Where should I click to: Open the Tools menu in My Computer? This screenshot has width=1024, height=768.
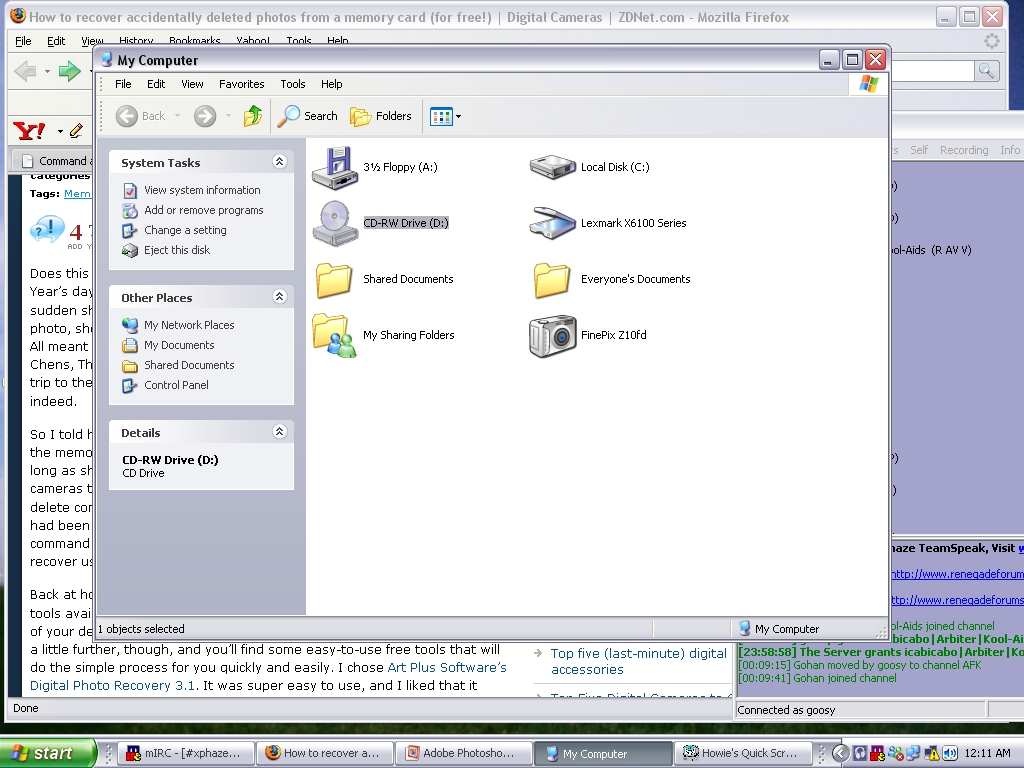click(x=293, y=84)
